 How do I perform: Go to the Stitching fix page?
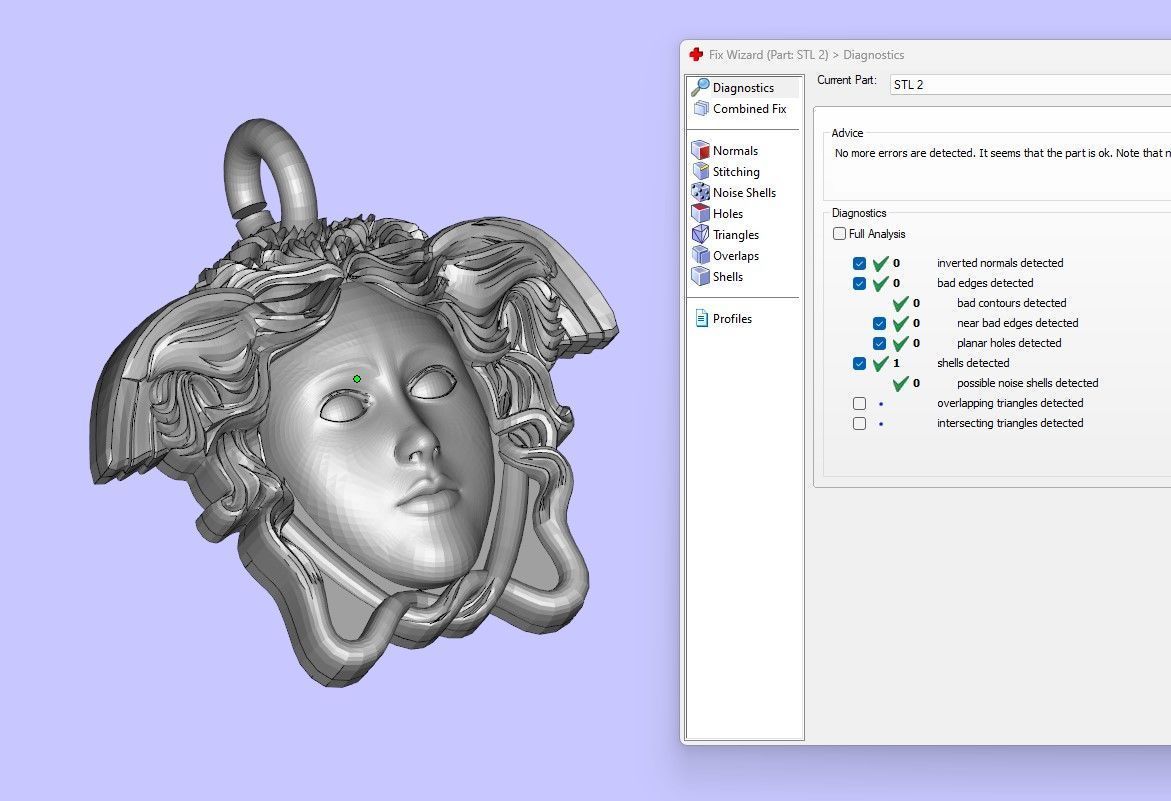click(x=736, y=171)
